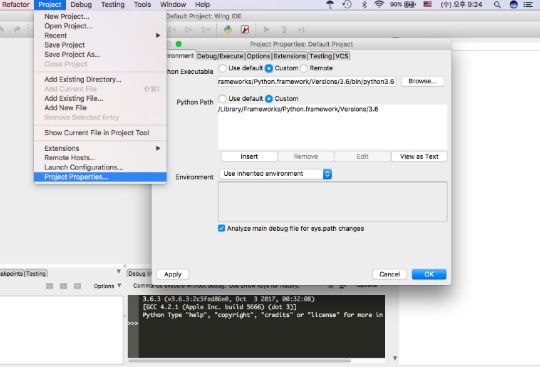This screenshot has height=367, width=540.
Task: Switch to the Debug/Execute tab
Action: click(220, 56)
